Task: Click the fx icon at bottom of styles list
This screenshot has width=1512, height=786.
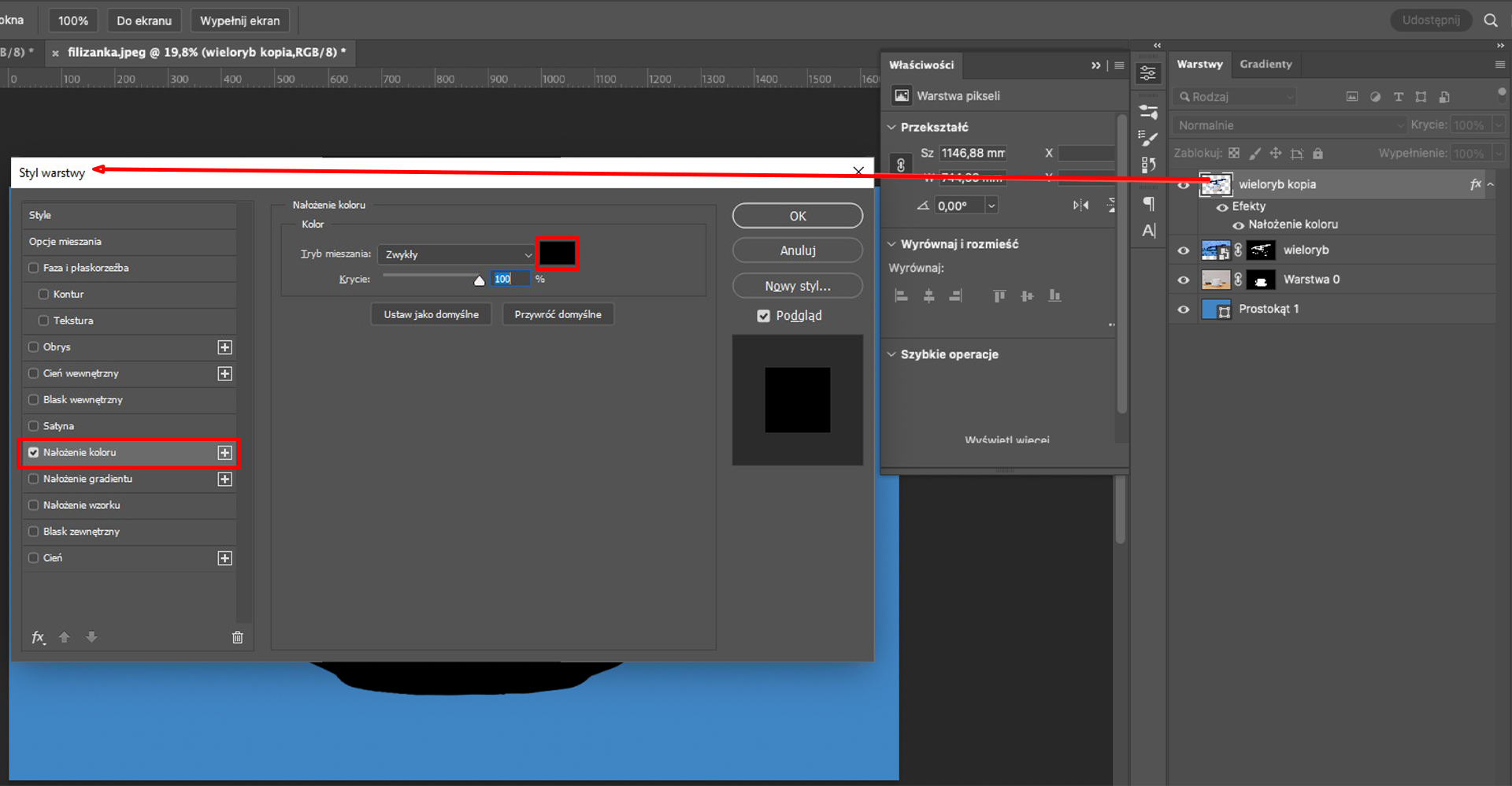Action: click(x=38, y=637)
